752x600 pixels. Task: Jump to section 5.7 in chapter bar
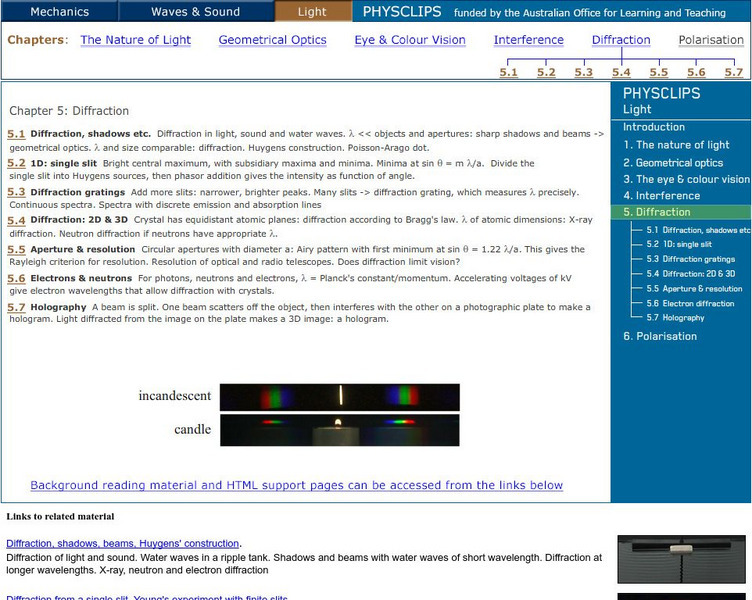[x=734, y=72]
